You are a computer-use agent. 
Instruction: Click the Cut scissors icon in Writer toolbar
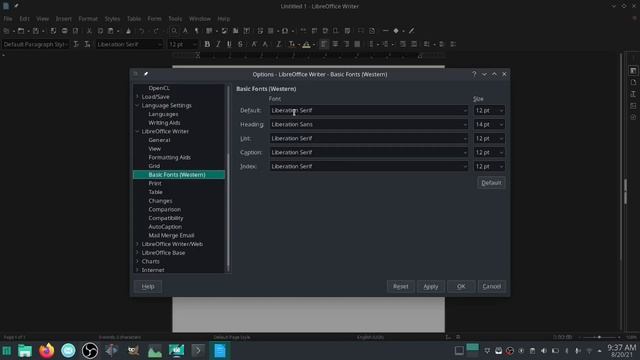pos(89,31)
